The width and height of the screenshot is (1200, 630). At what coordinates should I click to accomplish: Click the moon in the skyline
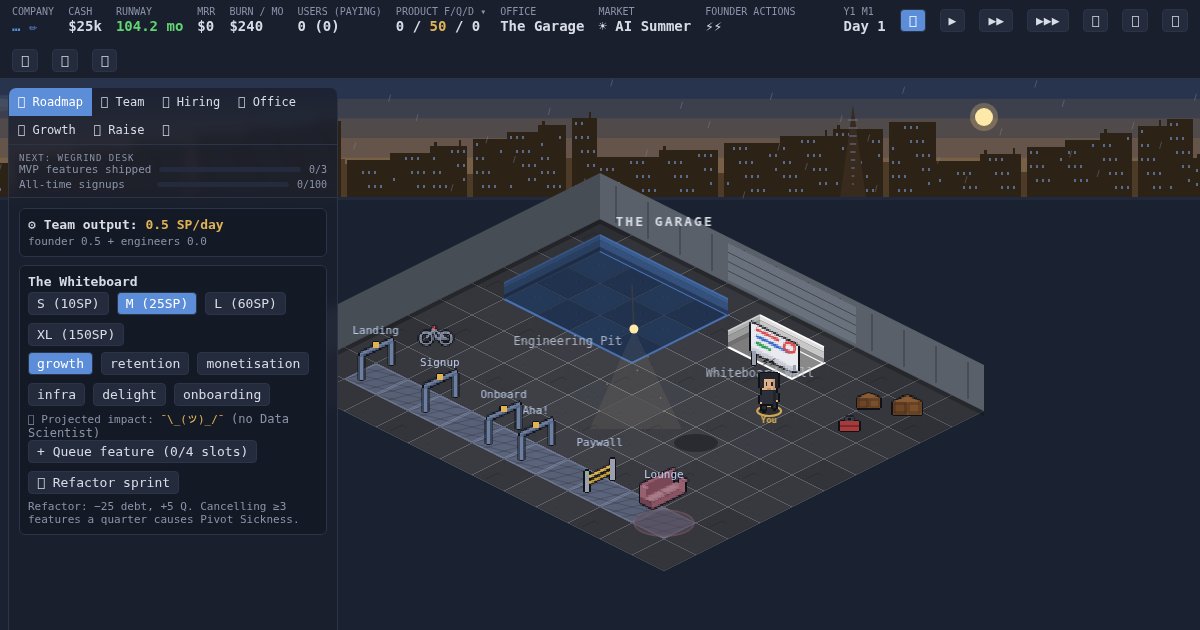coord(984,117)
